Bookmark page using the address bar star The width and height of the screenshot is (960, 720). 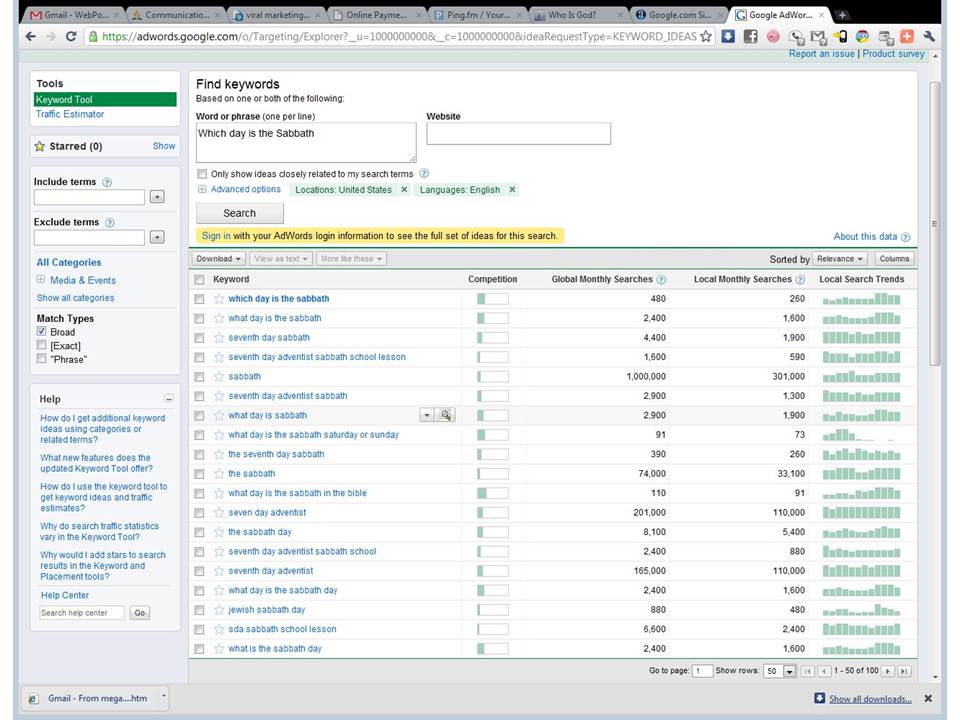706,36
